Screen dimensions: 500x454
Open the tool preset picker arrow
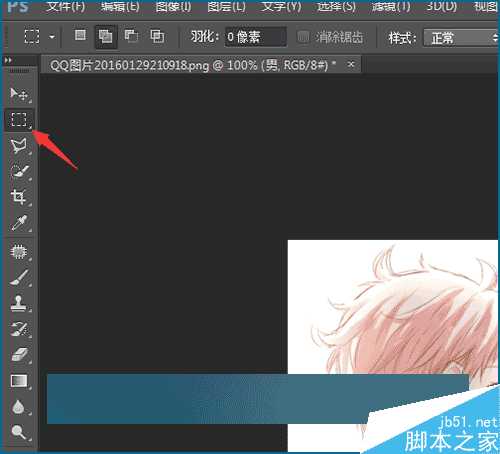pos(52,37)
